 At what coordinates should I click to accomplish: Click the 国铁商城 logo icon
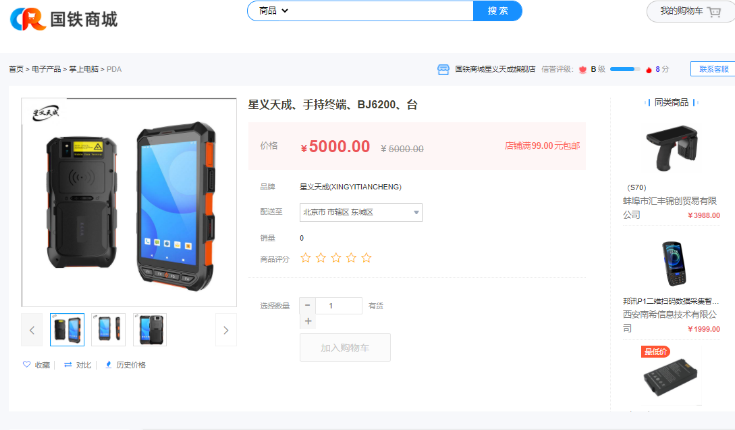pos(28,19)
